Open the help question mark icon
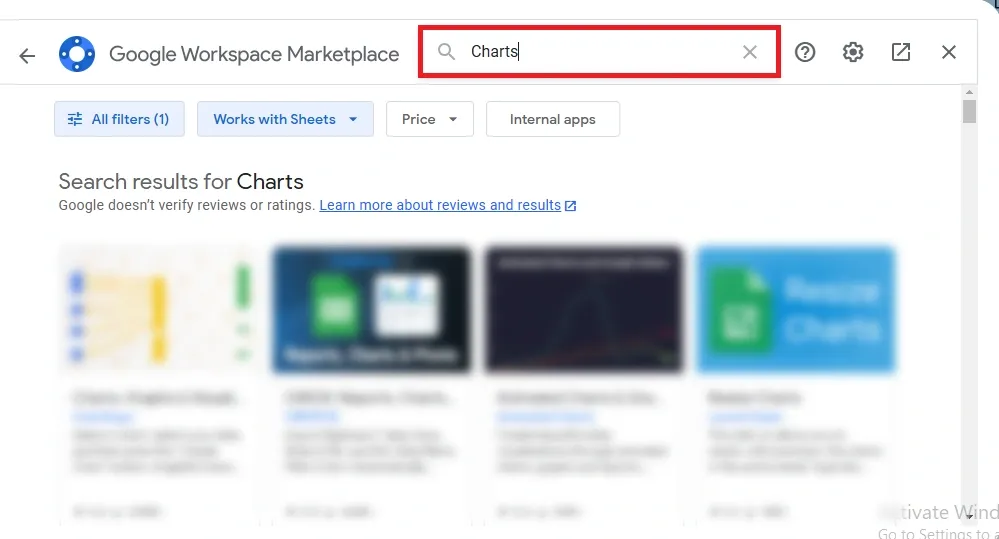Screen dimensions: 999x539 pyautogui.click(x=805, y=52)
